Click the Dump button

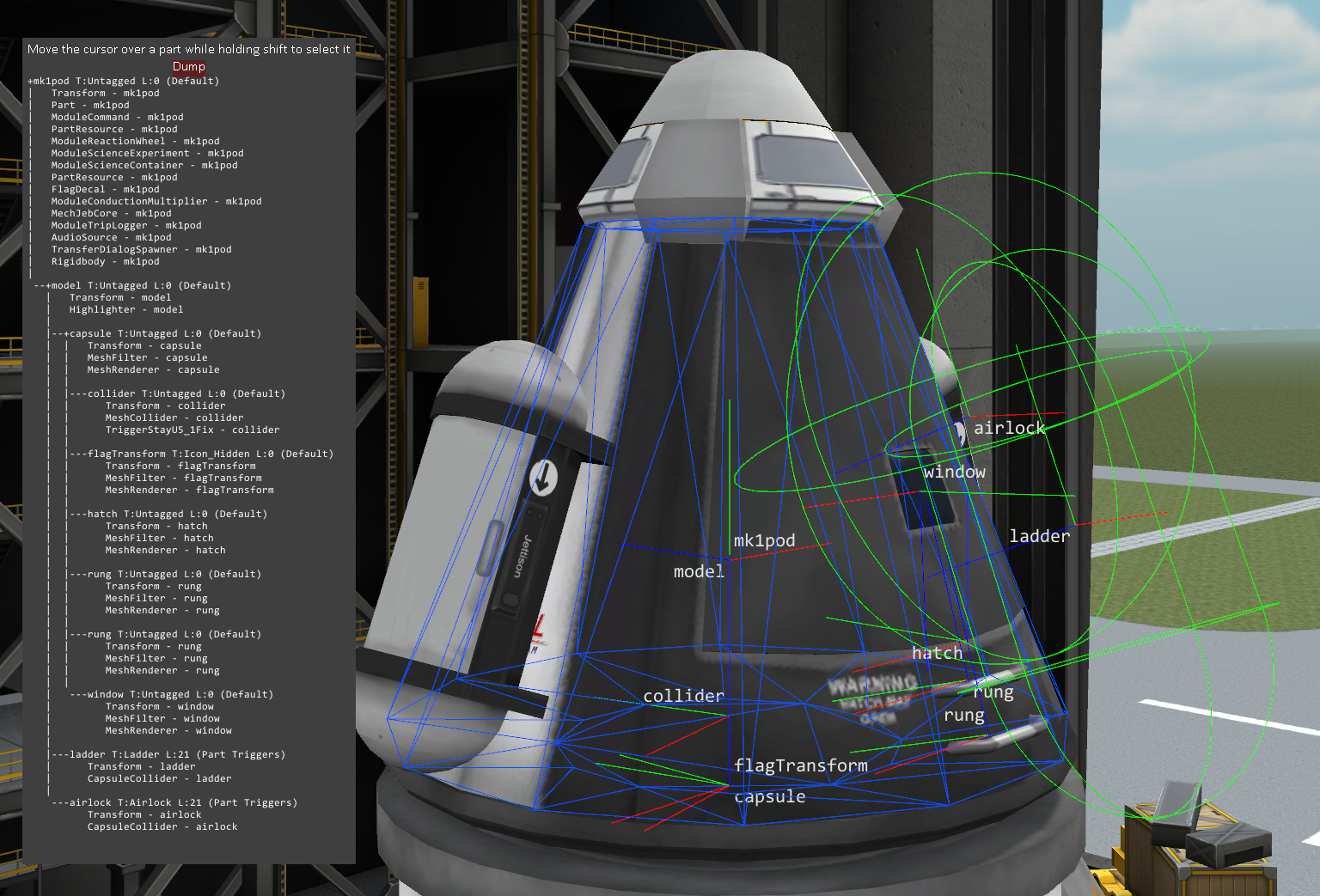point(188,66)
